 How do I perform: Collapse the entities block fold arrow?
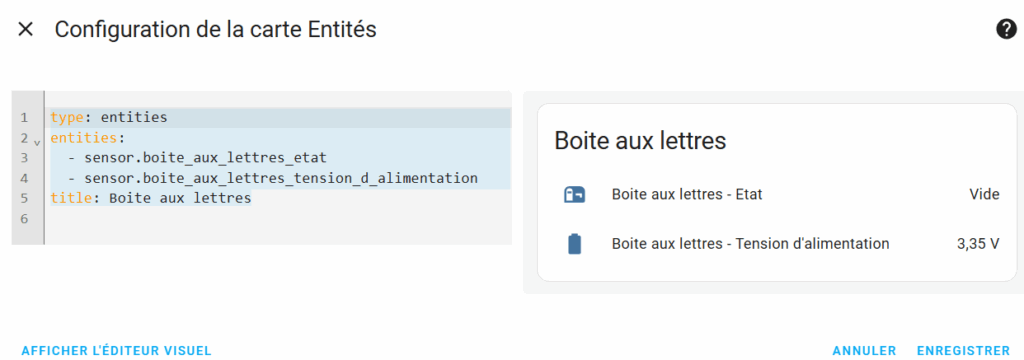point(37,140)
